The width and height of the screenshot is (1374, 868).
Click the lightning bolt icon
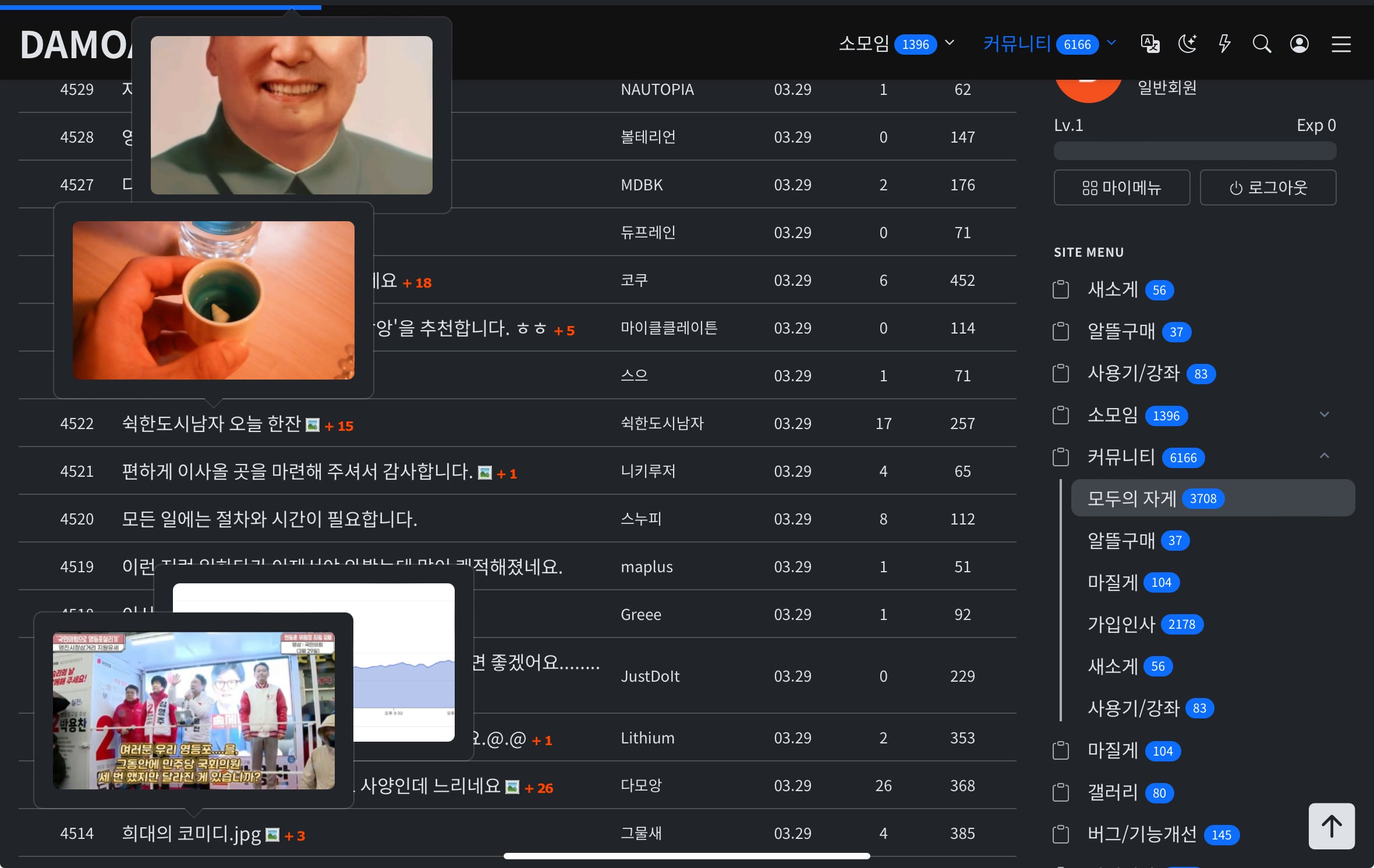1224,44
